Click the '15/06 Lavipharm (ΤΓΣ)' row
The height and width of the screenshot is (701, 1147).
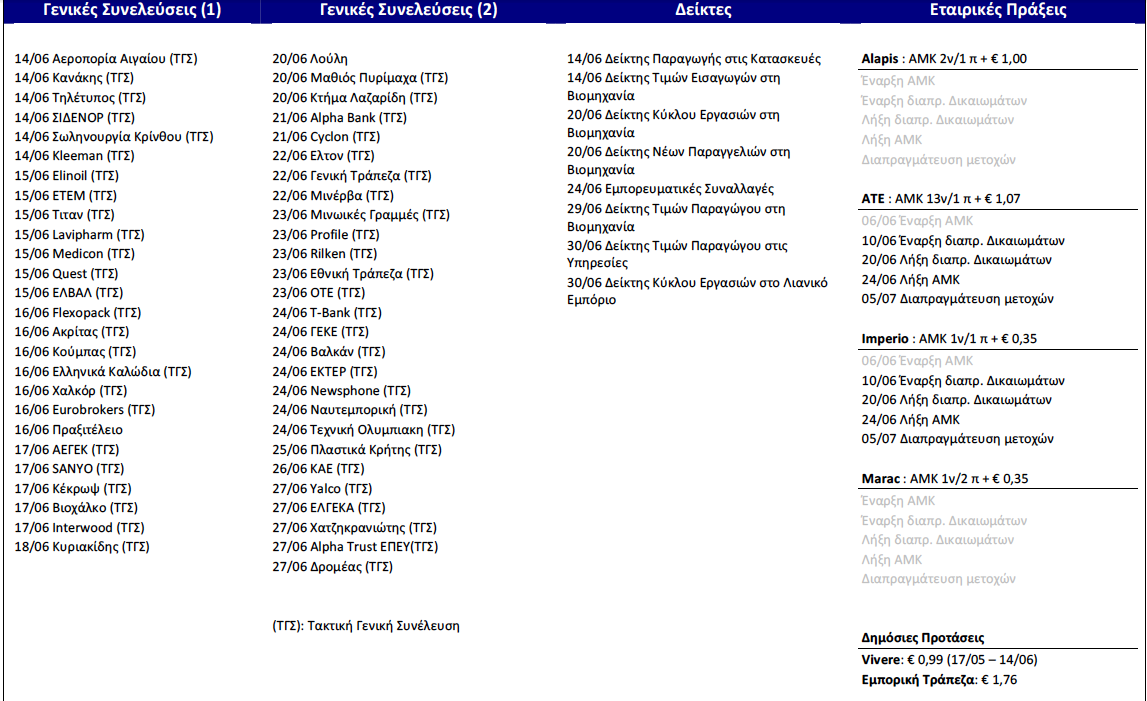tap(80, 234)
